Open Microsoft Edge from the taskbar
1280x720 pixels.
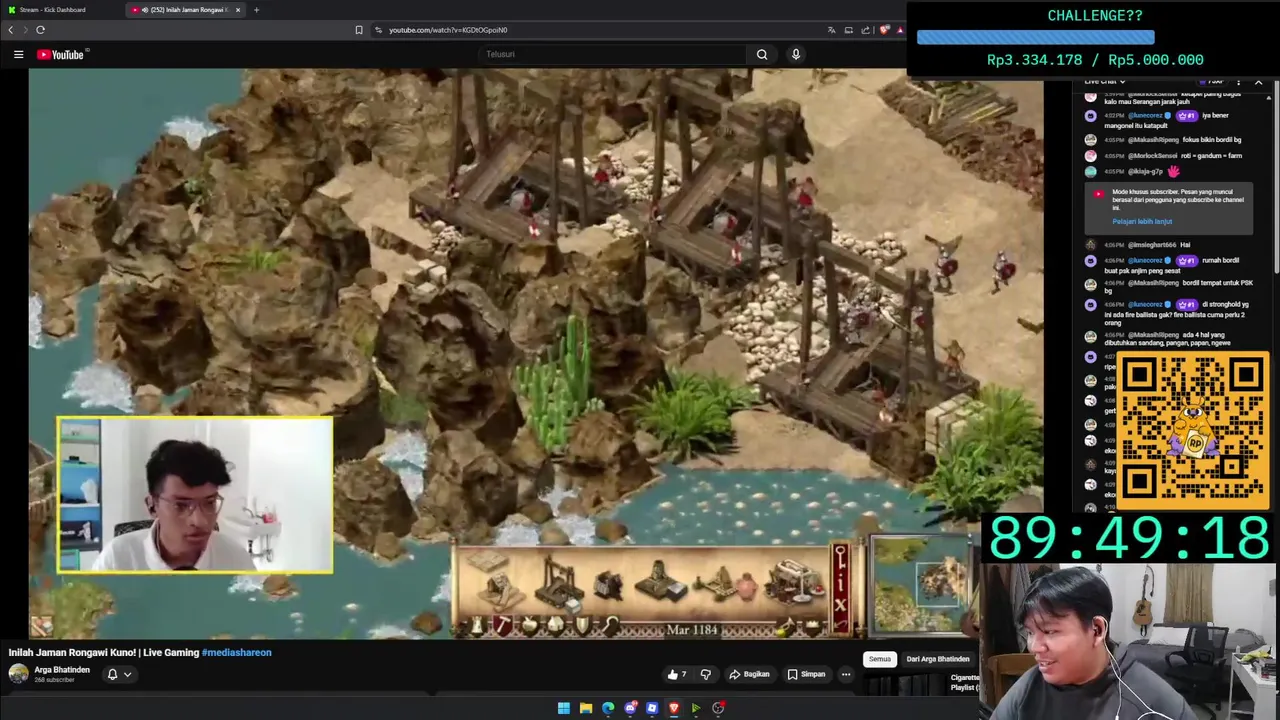(x=608, y=708)
